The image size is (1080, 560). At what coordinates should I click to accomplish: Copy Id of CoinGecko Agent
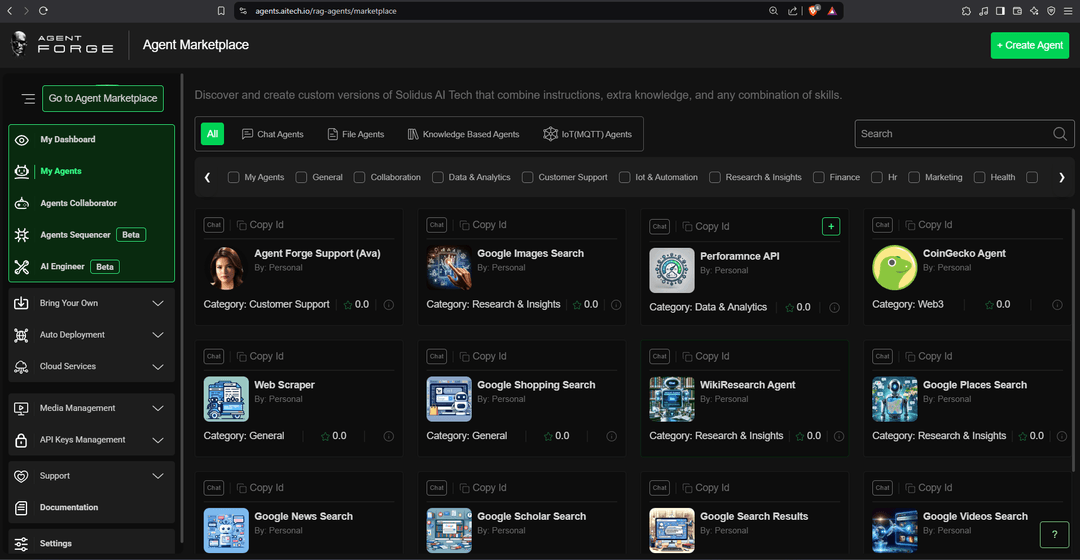pos(928,225)
